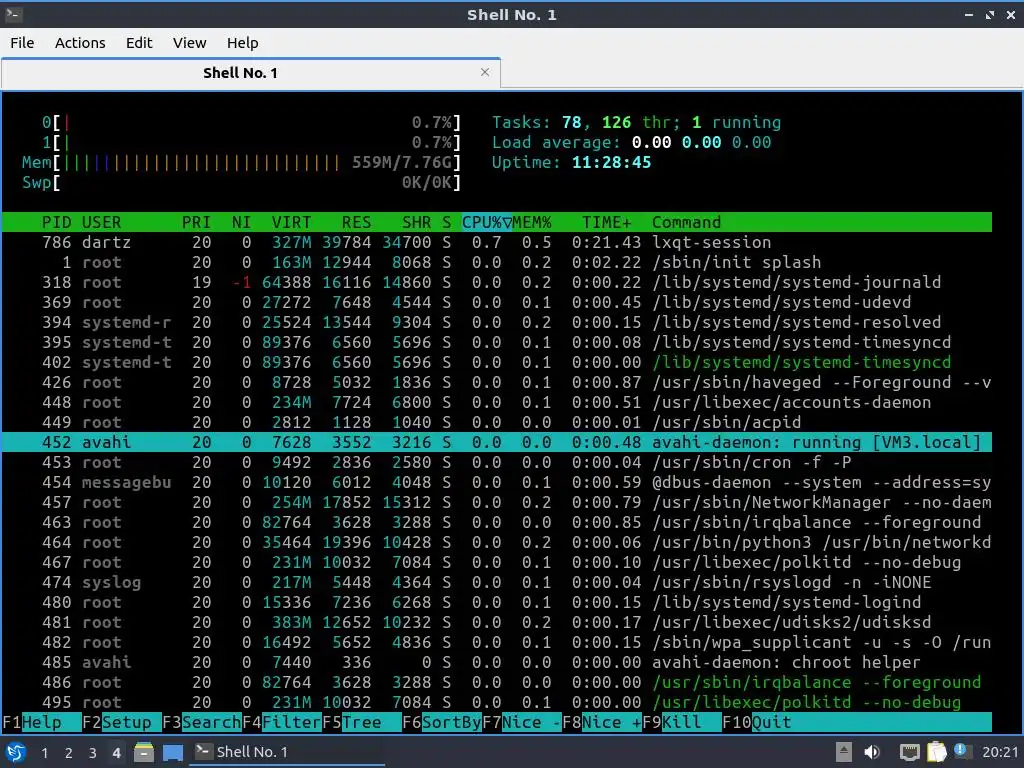1024x768 pixels.
Task: Open the Actions menu
Action: tap(80, 43)
